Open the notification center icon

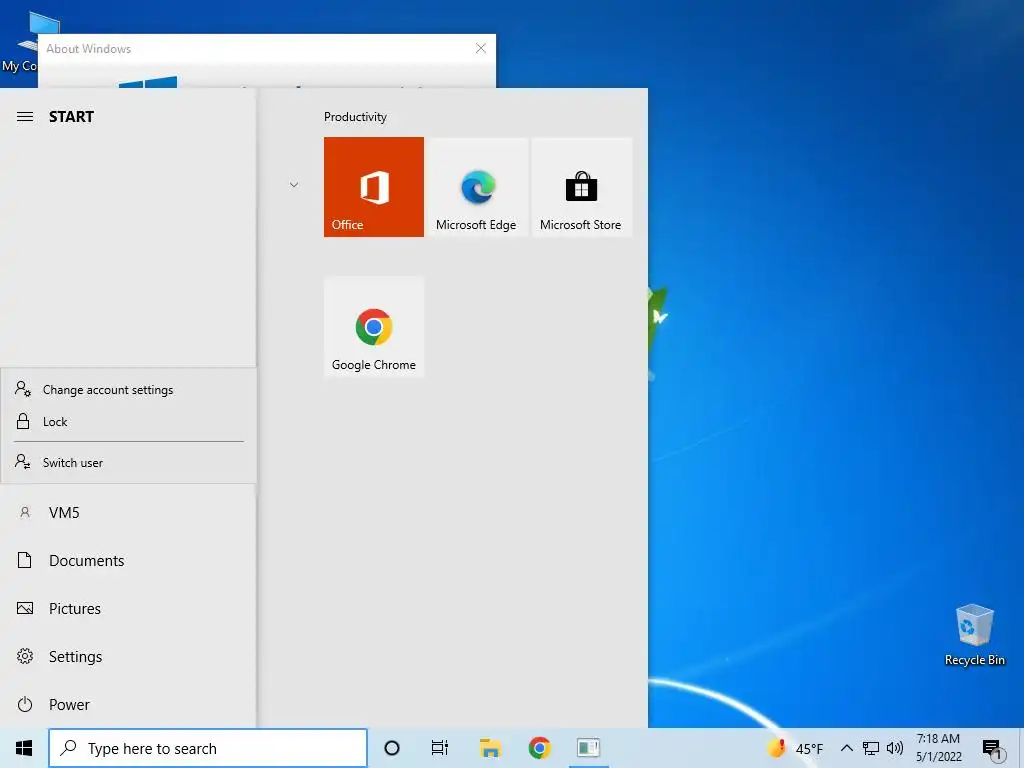[x=993, y=749]
